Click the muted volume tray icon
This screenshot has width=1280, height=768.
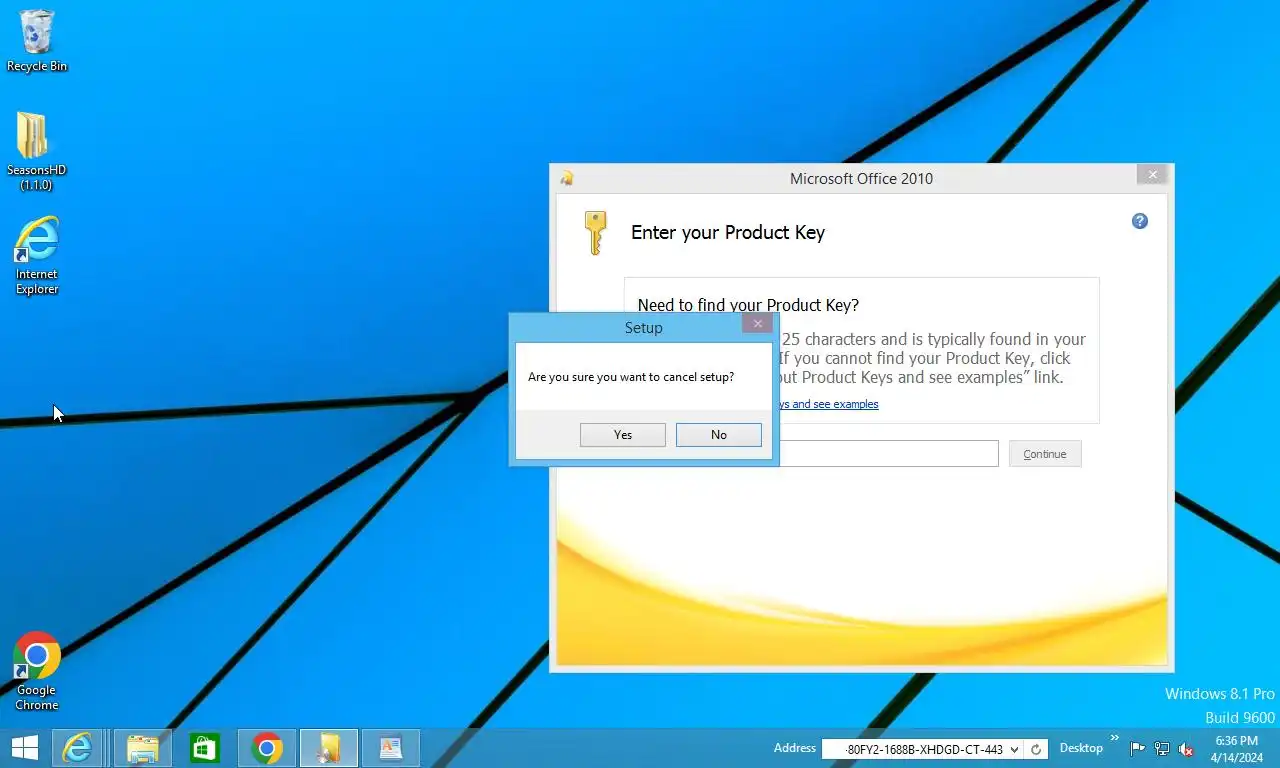tap(1187, 749)
